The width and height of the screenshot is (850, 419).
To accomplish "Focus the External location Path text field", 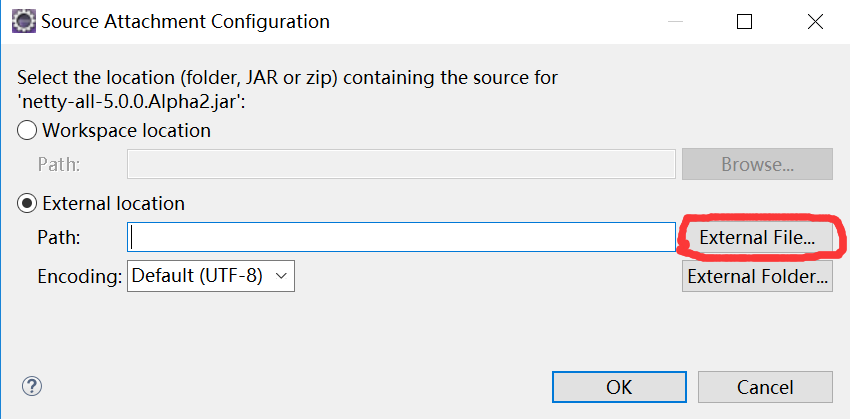I will pyautogui.click(x=401, y=237).
